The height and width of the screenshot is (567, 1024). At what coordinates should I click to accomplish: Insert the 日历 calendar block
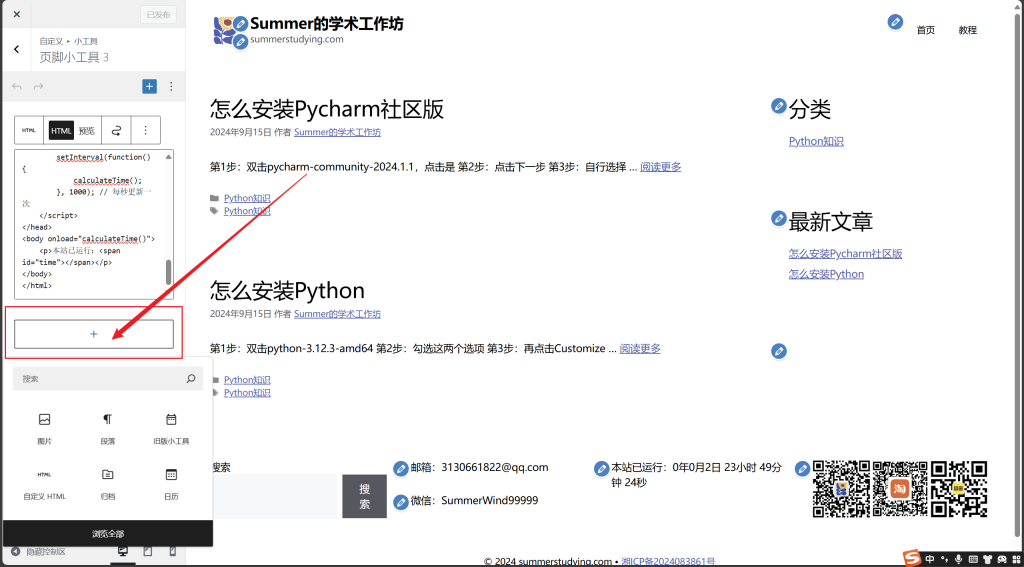point(171,484)
